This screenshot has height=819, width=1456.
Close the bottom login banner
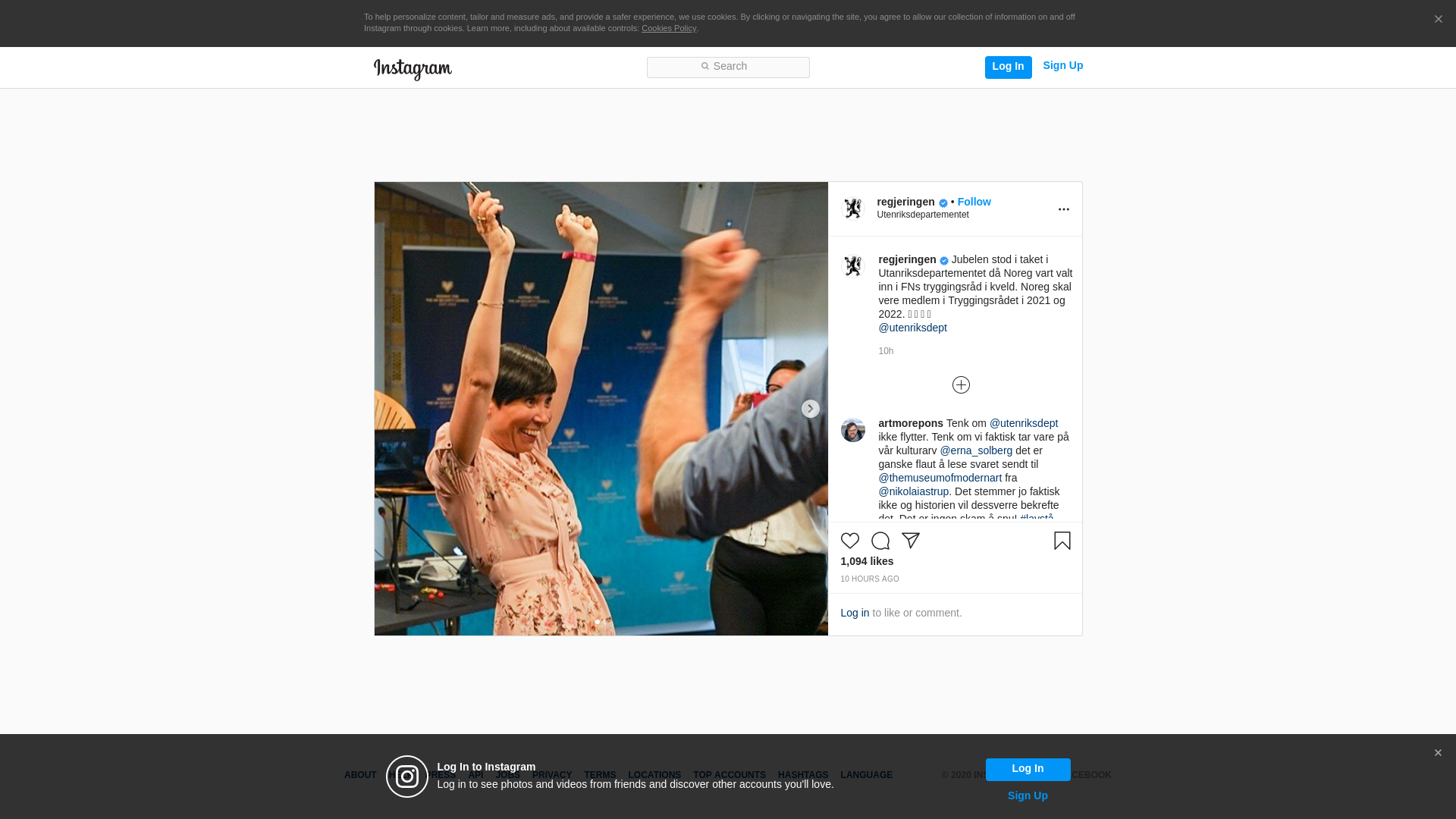point(1438,753)
